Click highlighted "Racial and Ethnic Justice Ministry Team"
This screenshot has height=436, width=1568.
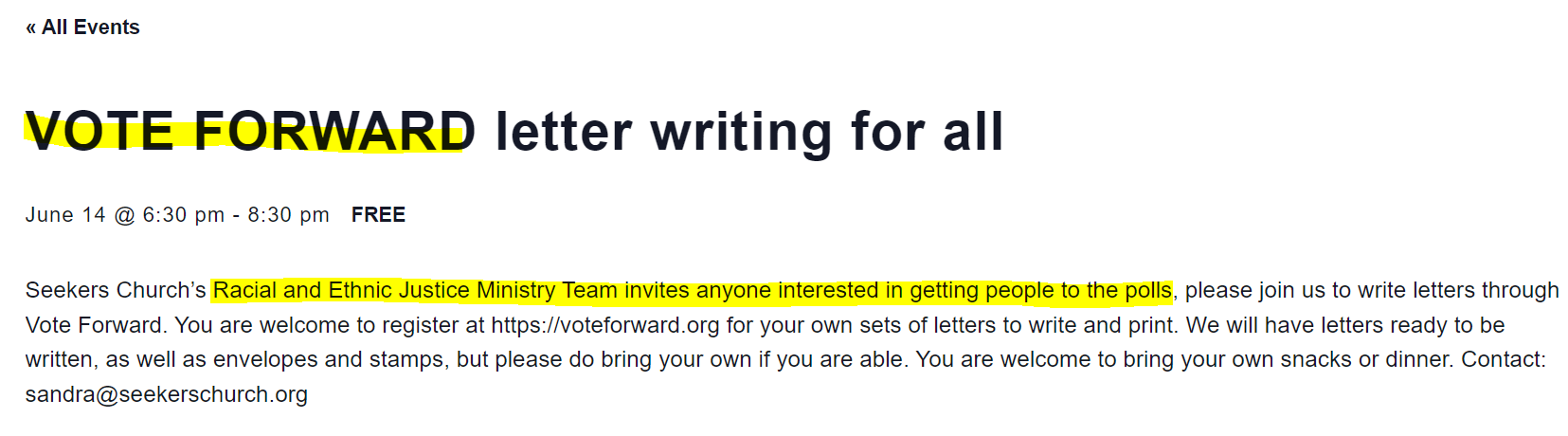[x=415, y=290]
